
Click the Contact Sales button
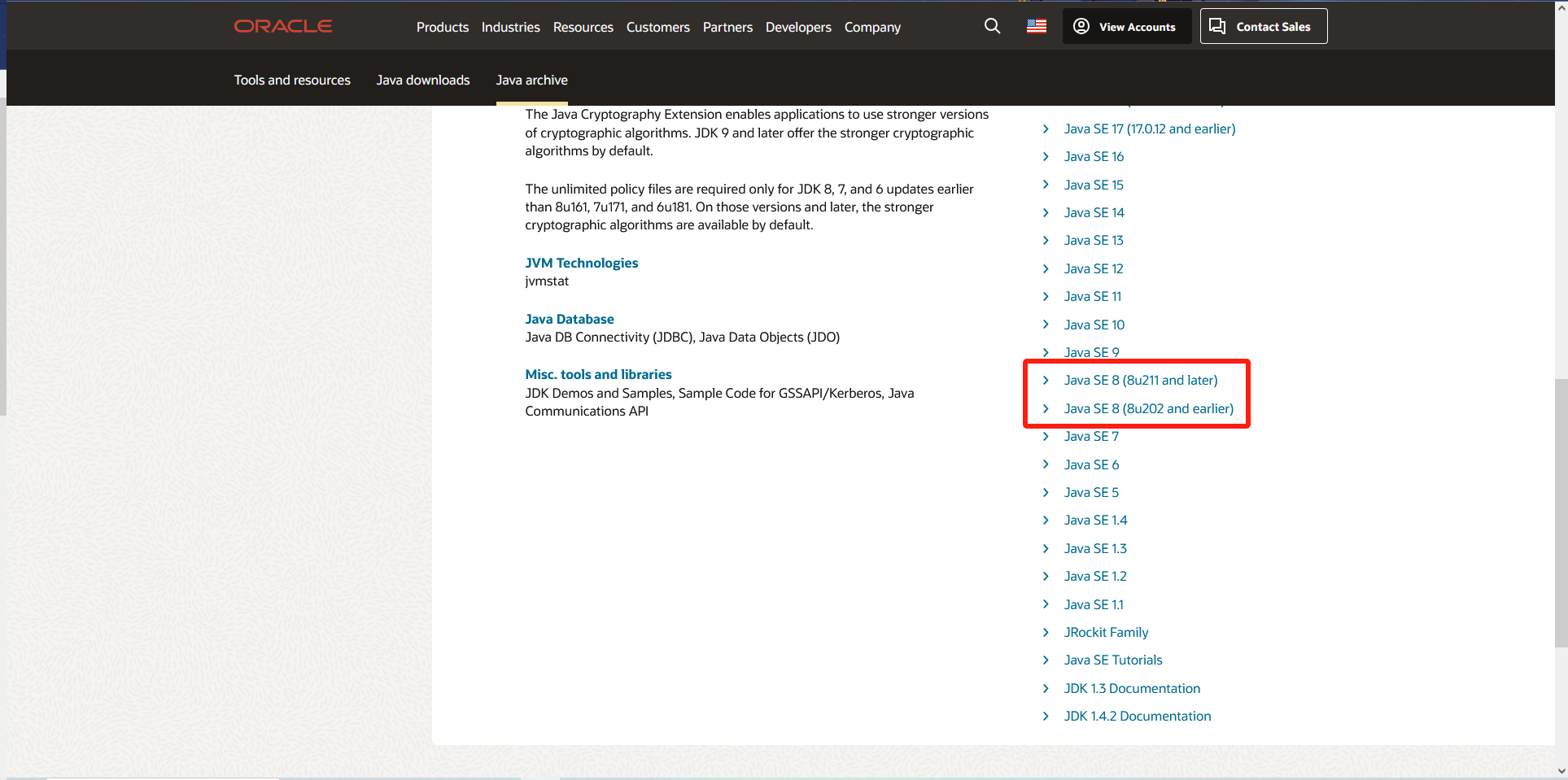[x=1263, y=26]
